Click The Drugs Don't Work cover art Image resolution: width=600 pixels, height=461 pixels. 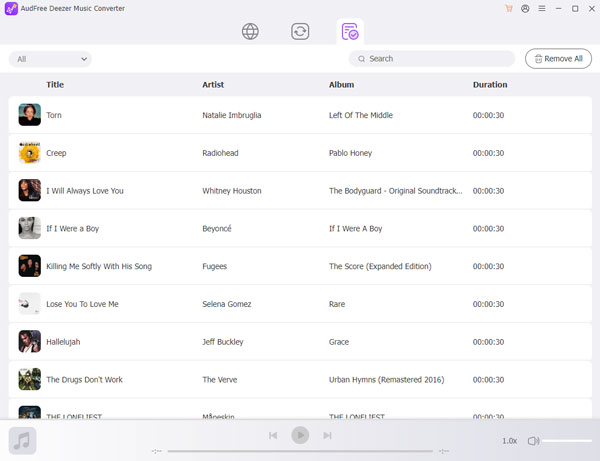[29, 379]
